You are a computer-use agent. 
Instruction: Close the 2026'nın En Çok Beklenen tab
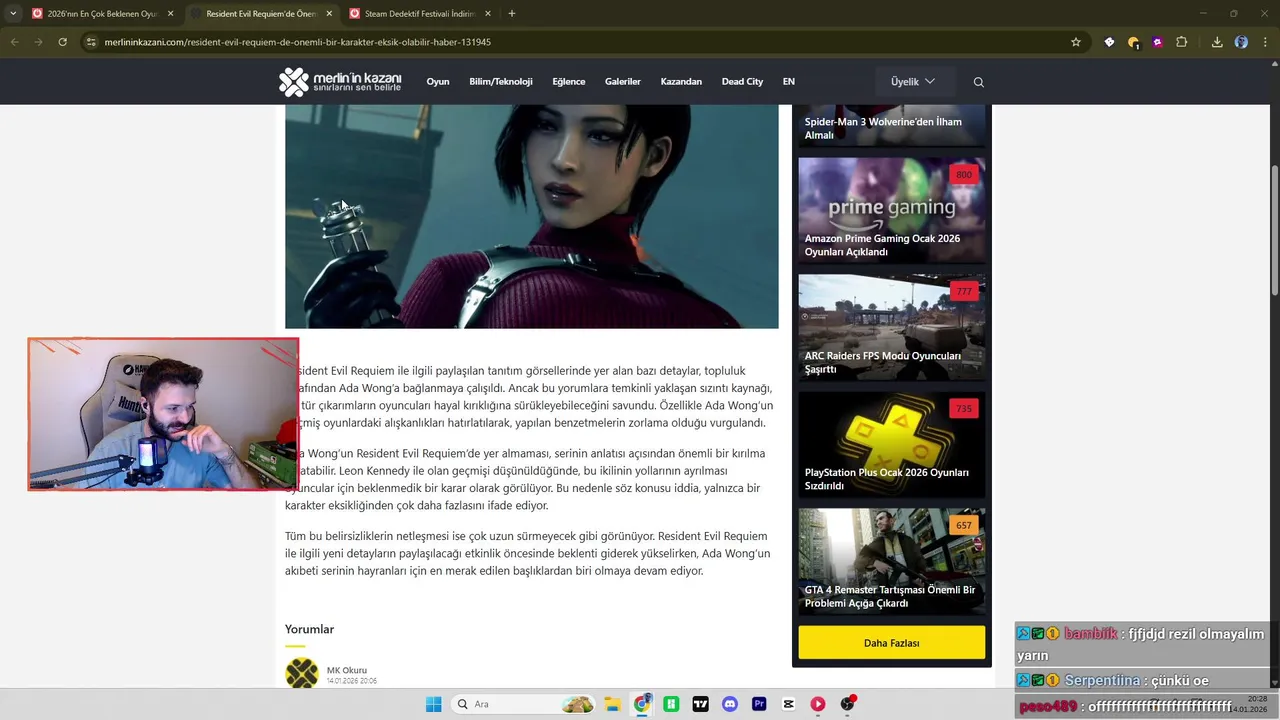click(170, 14)
